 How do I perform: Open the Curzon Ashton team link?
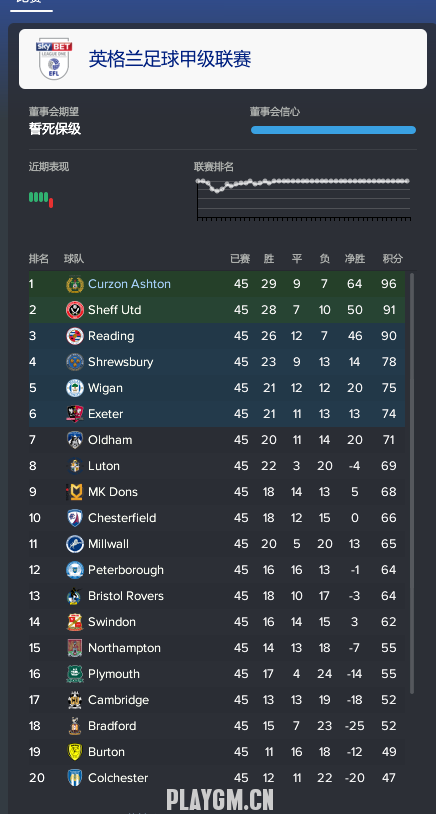click(x=129, y=284)
